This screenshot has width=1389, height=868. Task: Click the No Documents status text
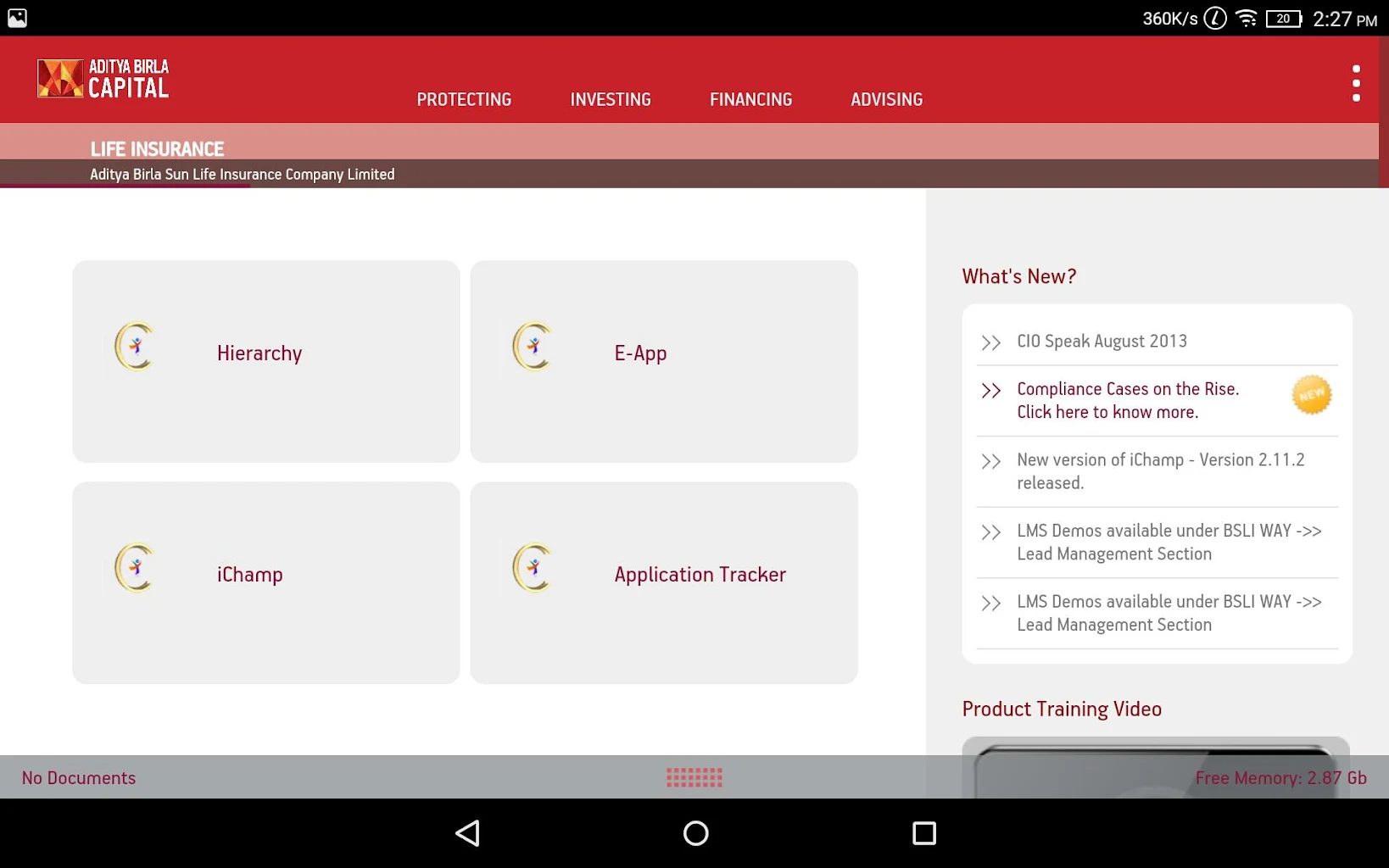tap(79, 778)
